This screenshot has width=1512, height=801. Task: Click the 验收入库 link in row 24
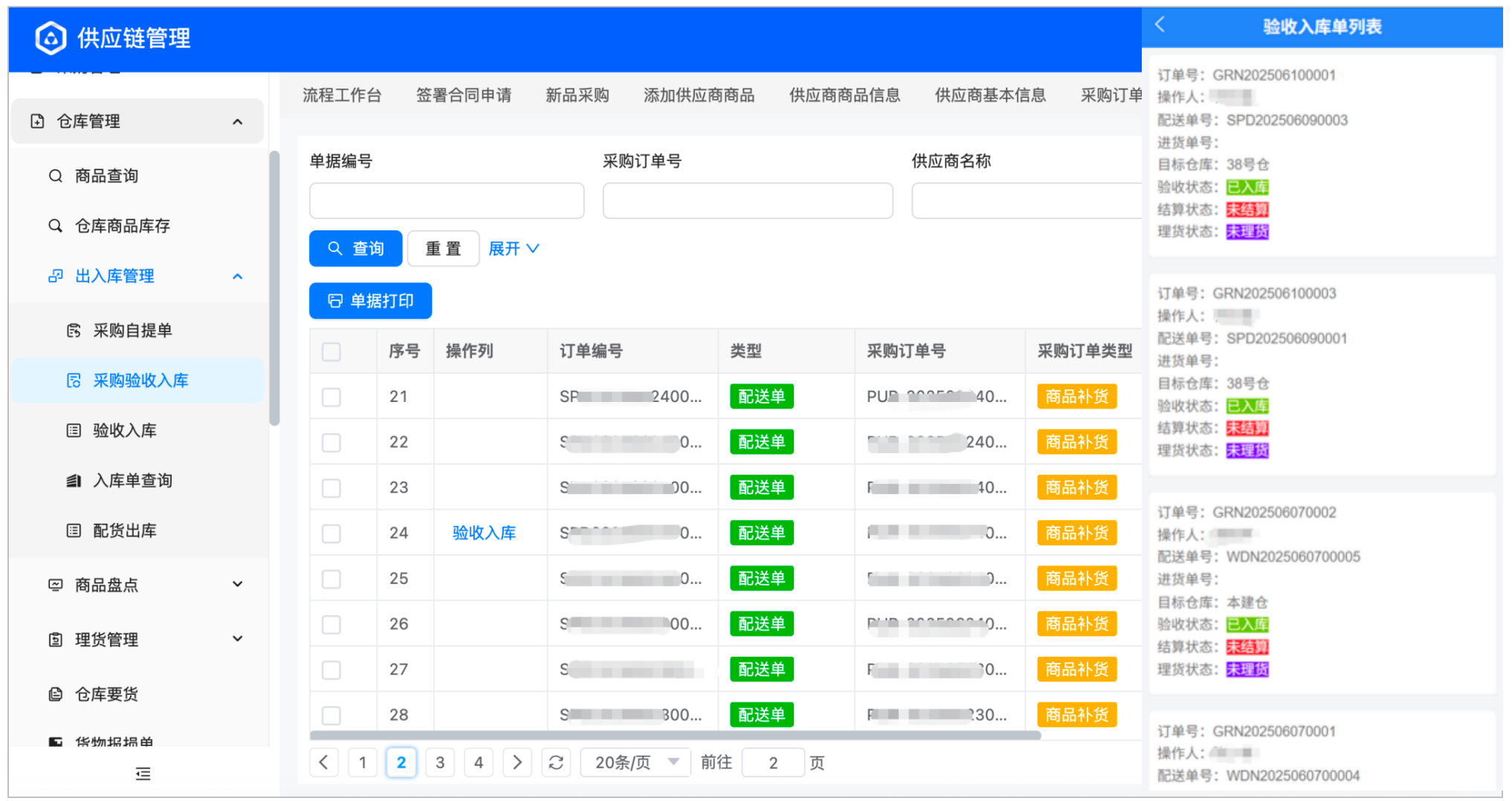485,533
